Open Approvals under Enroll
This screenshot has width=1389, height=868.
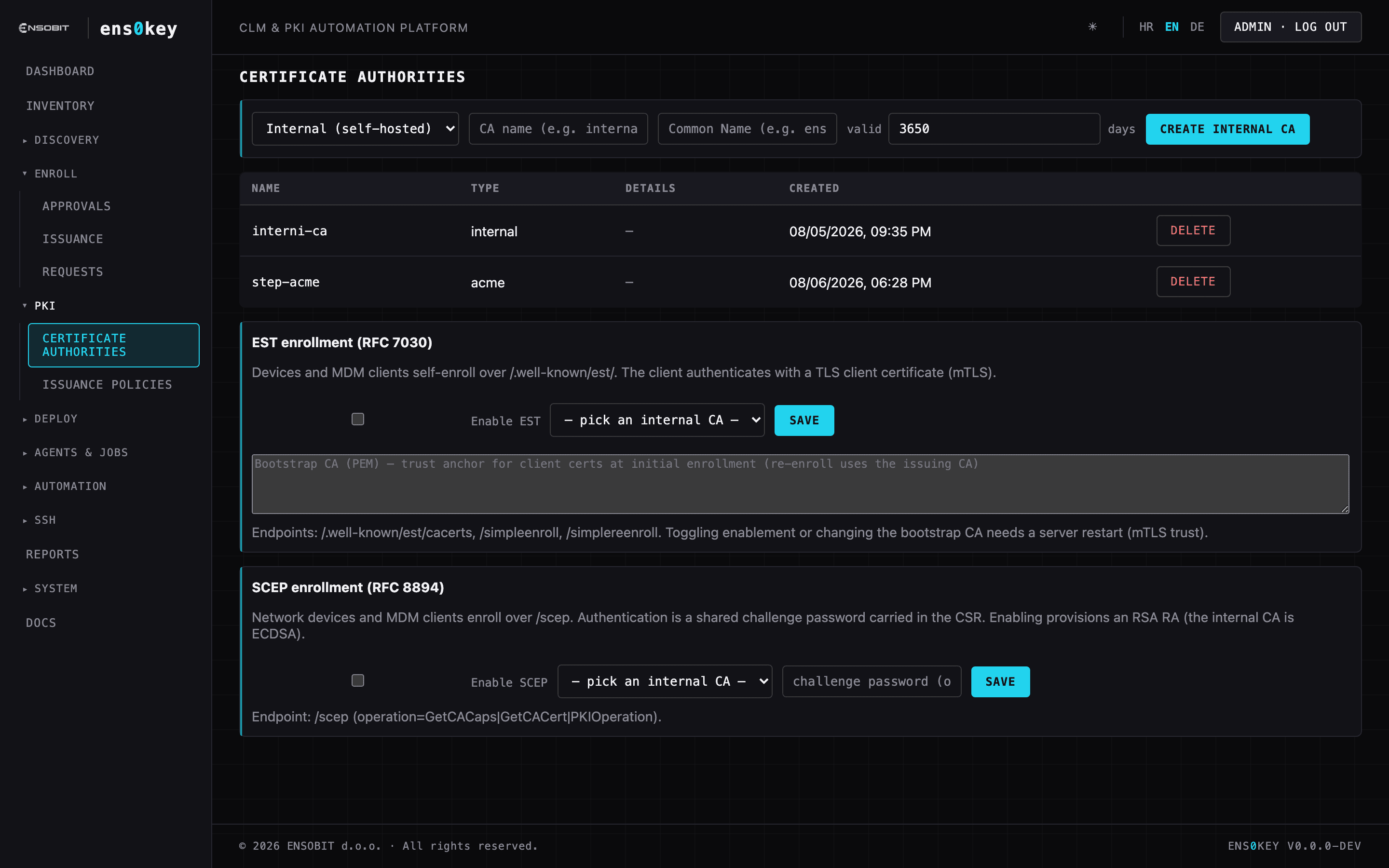[x=76, y=206]
